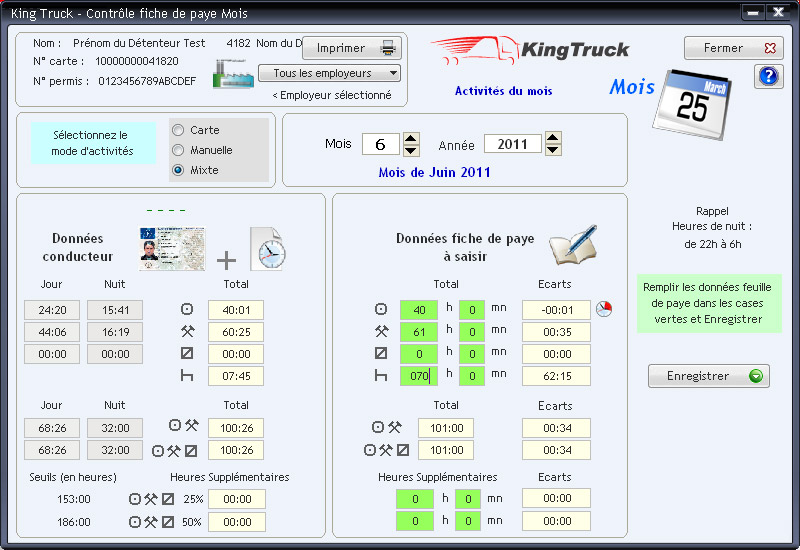Click the Fermer button
This screenshot has width=800, height=550.
click(x=733, y=48)
